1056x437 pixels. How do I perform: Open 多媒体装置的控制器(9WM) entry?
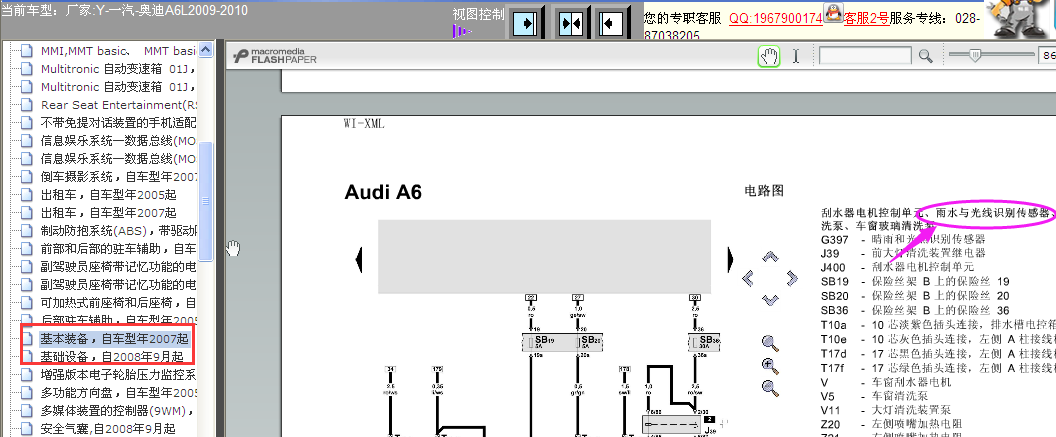click(119, 411)
